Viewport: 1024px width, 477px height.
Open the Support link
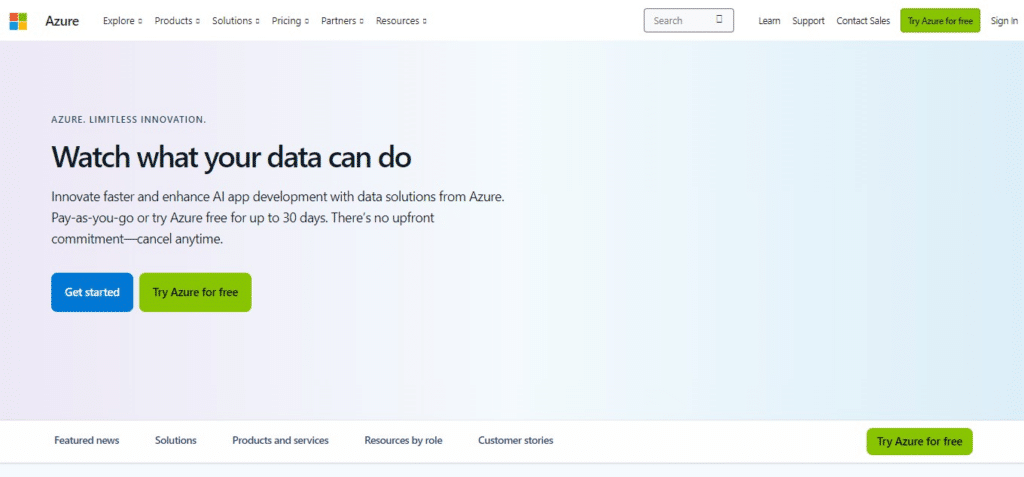(x=808, y=21)
